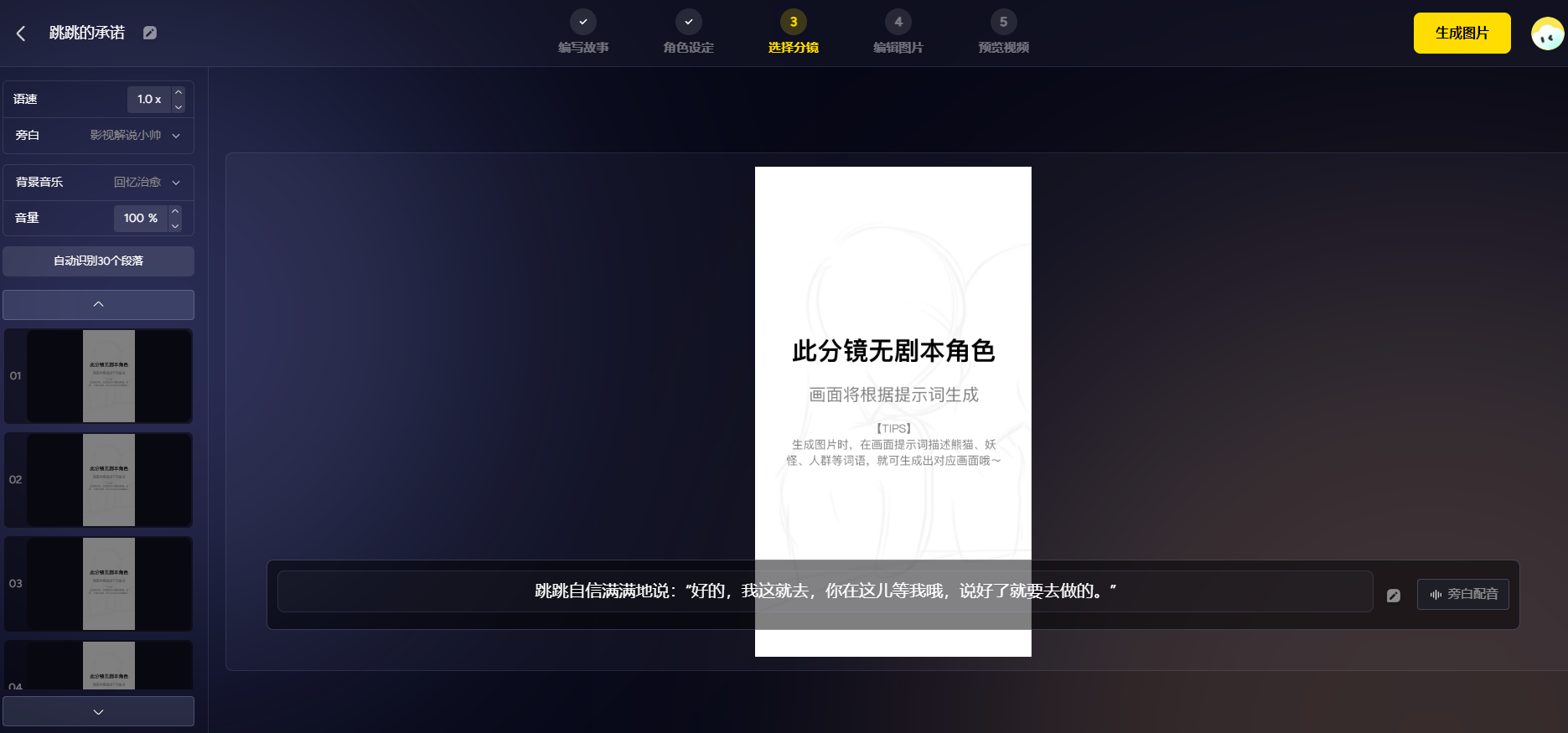Decrease volume with down arrow

point(175,225)
